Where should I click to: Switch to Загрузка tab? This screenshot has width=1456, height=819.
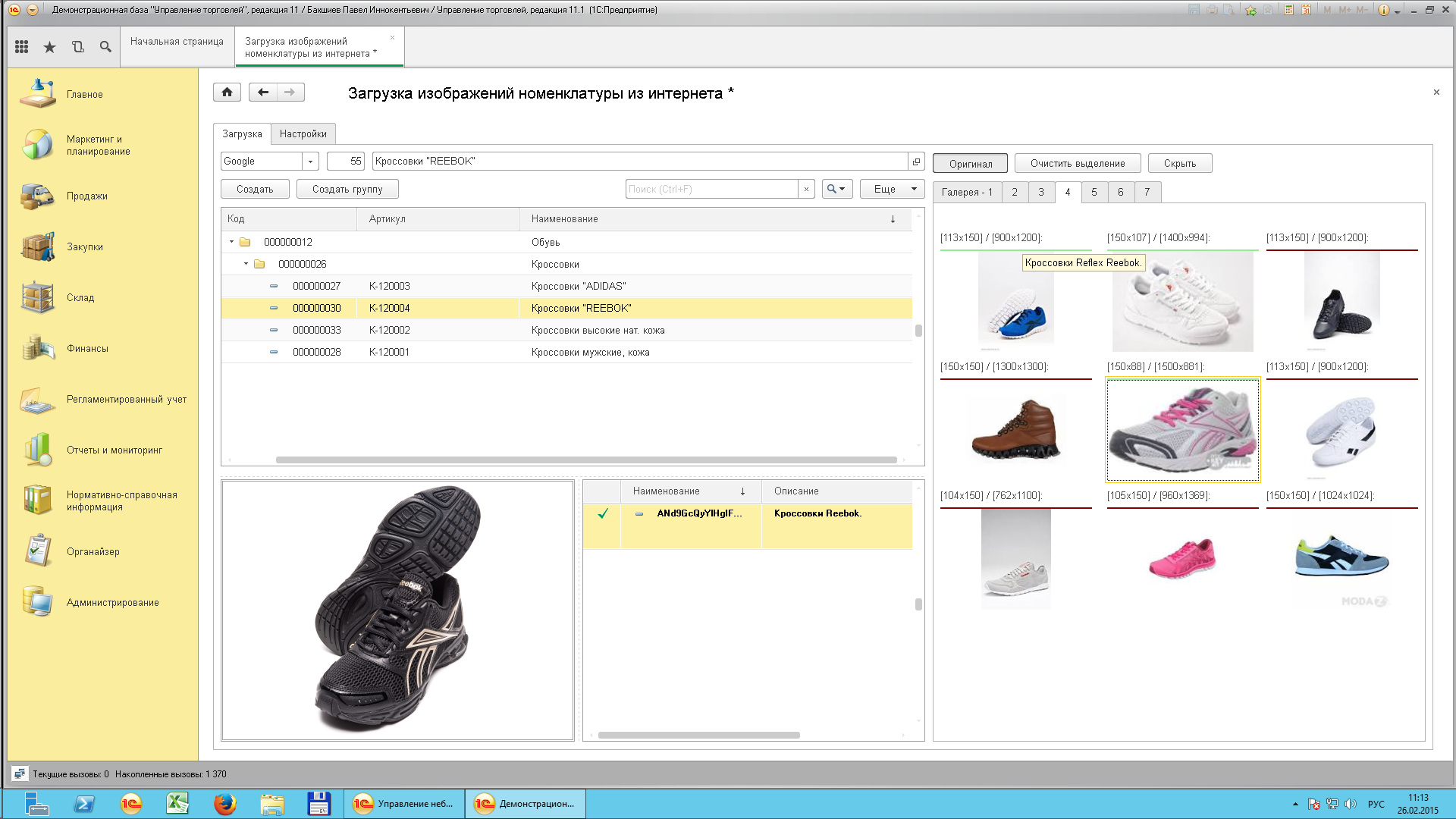242,134
